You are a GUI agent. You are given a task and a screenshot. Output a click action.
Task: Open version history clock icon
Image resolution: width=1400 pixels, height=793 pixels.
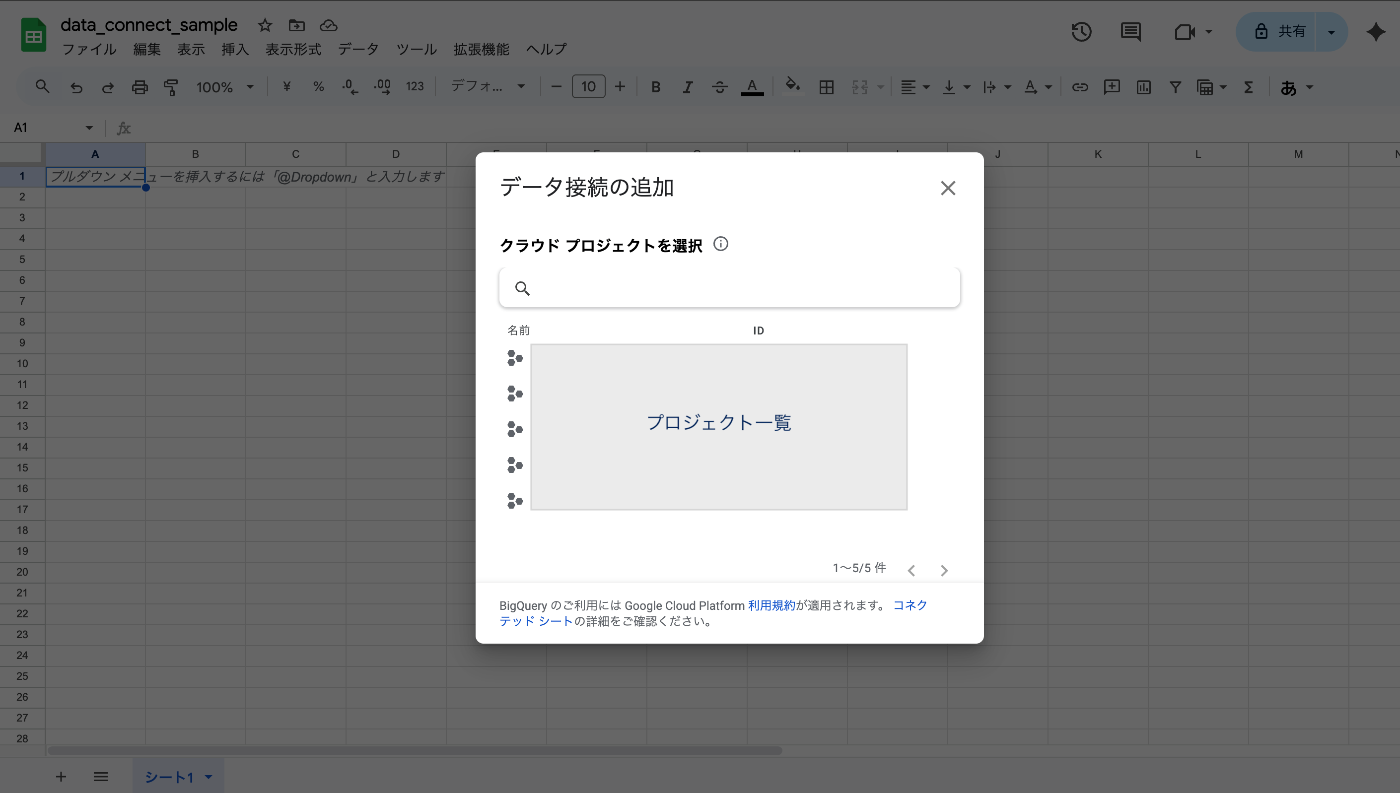1081,32
